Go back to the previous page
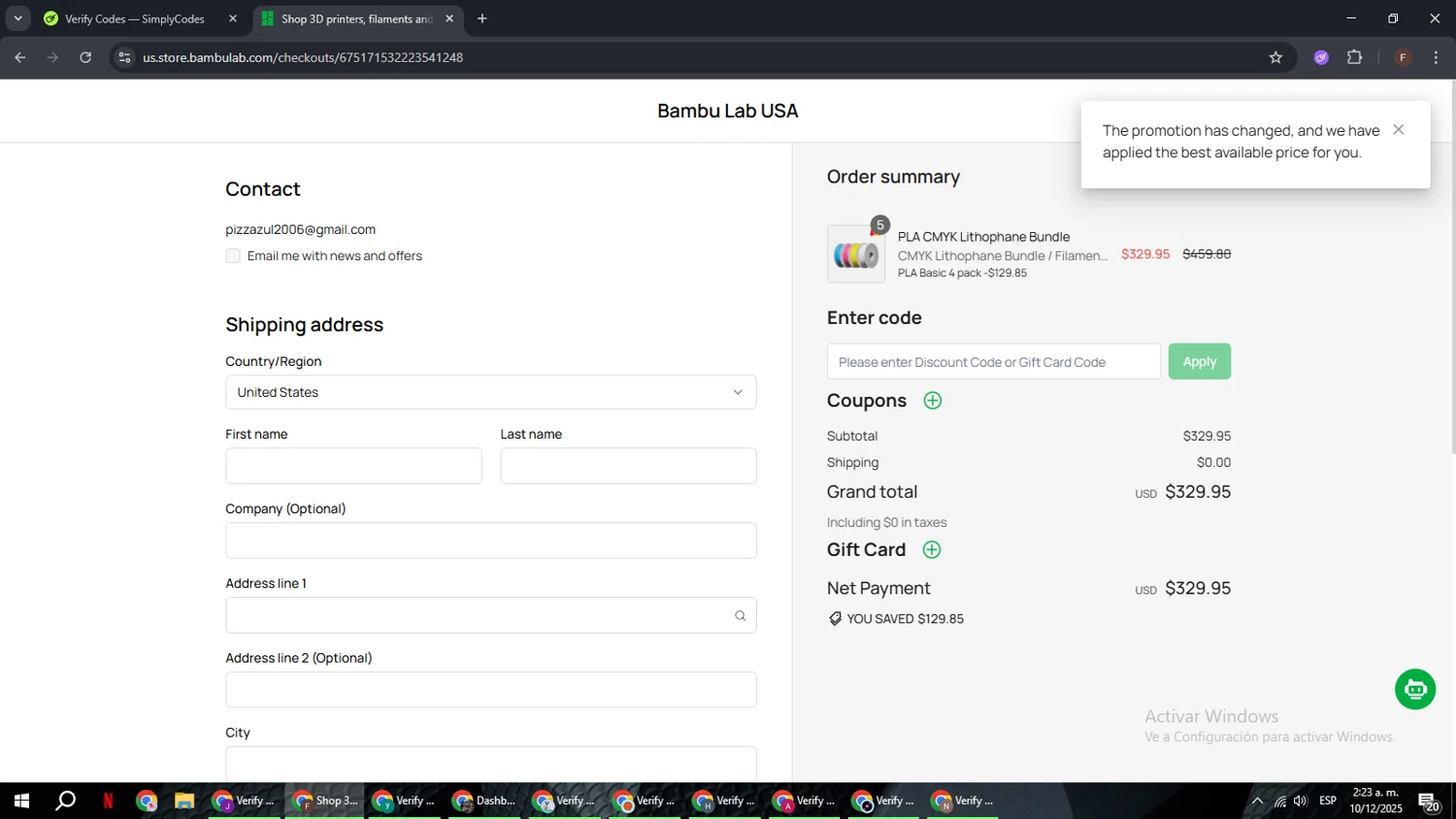 [x=20, y=57]
